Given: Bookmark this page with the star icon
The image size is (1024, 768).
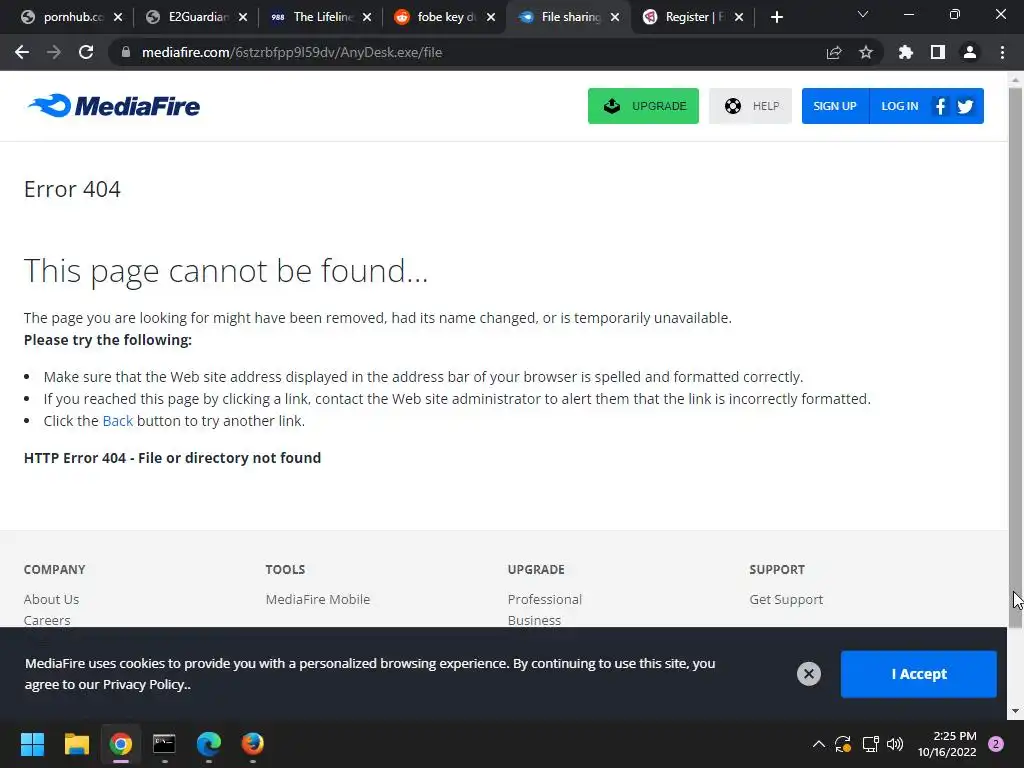Looking at the screenshot, I should click(866, 52).
